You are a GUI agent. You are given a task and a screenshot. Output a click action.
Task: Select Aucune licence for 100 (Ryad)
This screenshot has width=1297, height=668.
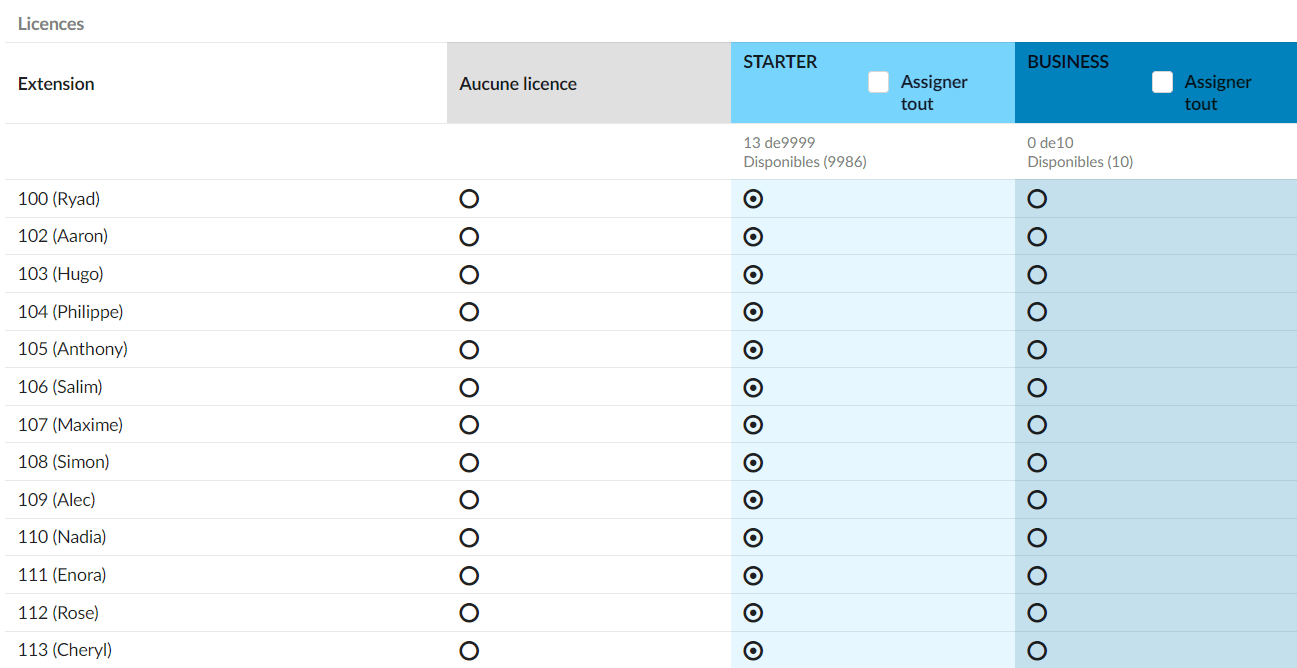point(469,199)
